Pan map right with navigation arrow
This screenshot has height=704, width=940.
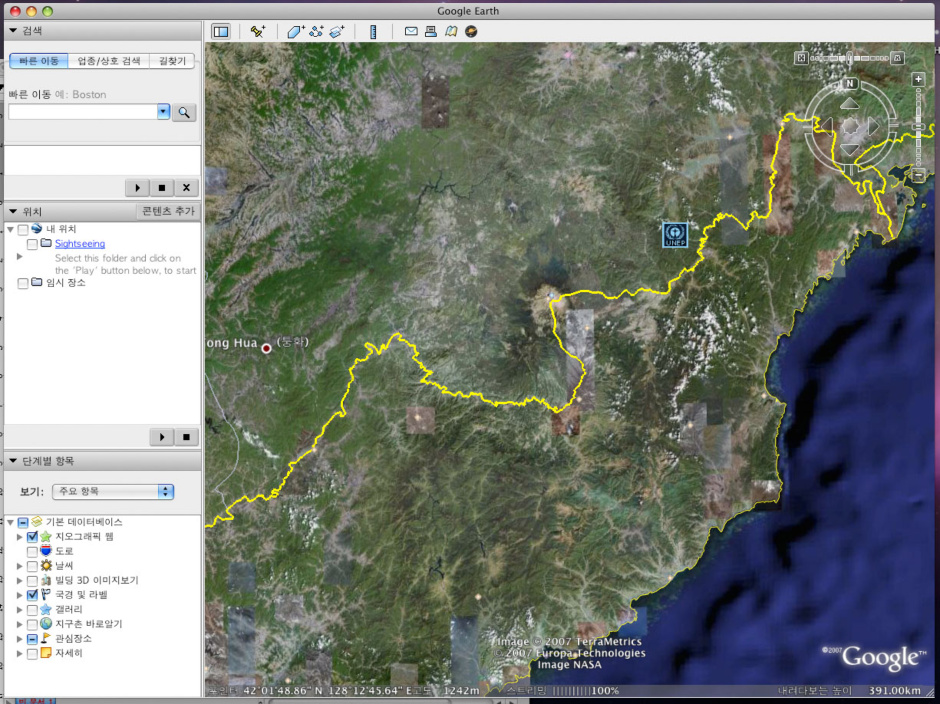pyautogui.click(x=873, y=127)
